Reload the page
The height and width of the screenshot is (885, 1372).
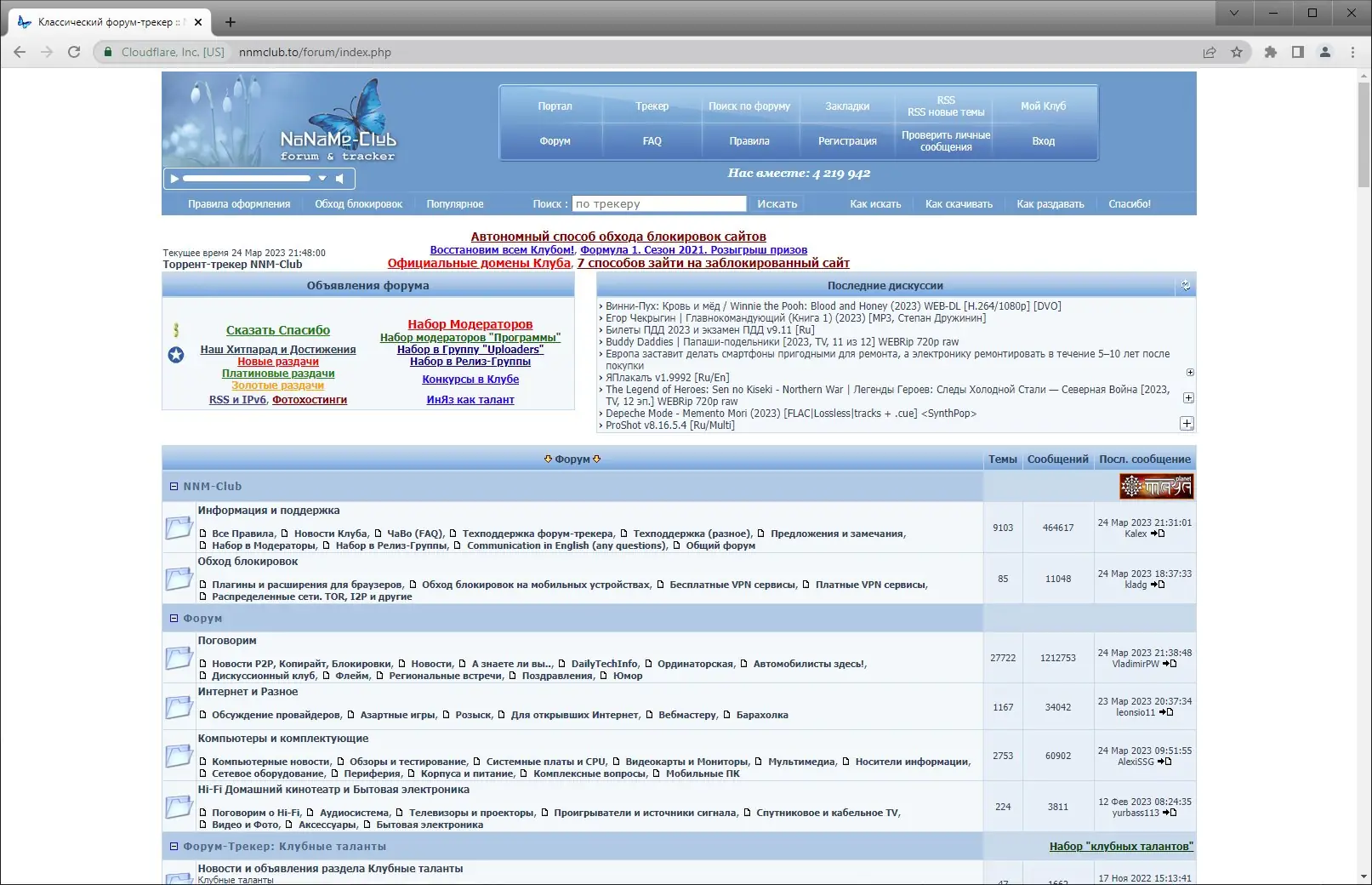click(x=74, y=52)
